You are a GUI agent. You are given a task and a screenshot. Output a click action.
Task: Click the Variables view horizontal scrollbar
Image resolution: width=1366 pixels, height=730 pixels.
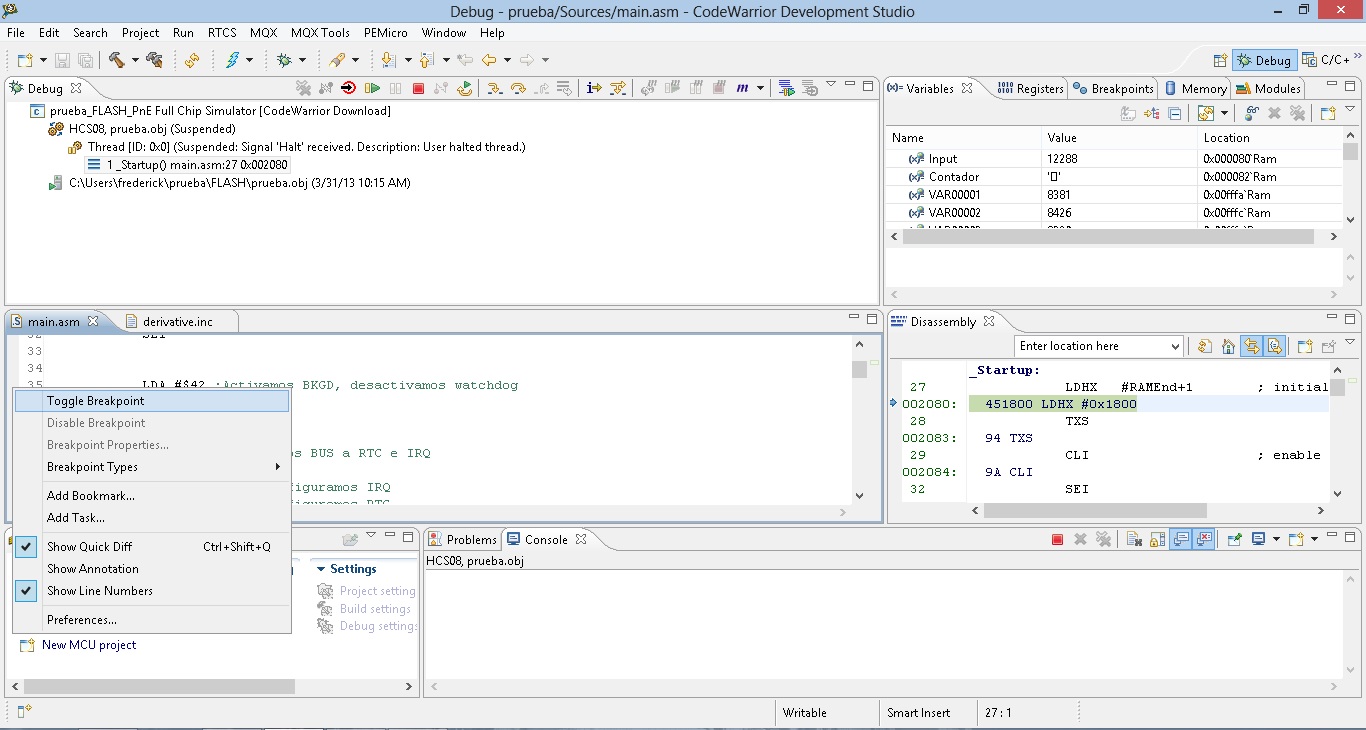pyautogui.click(x=1107, y=237)
